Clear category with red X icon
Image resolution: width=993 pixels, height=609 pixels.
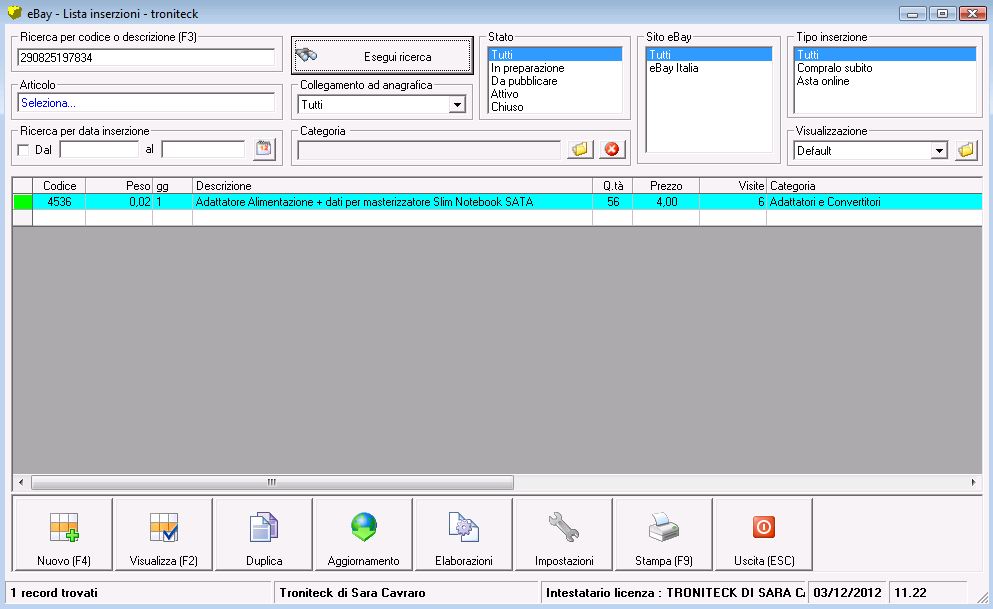612,149
